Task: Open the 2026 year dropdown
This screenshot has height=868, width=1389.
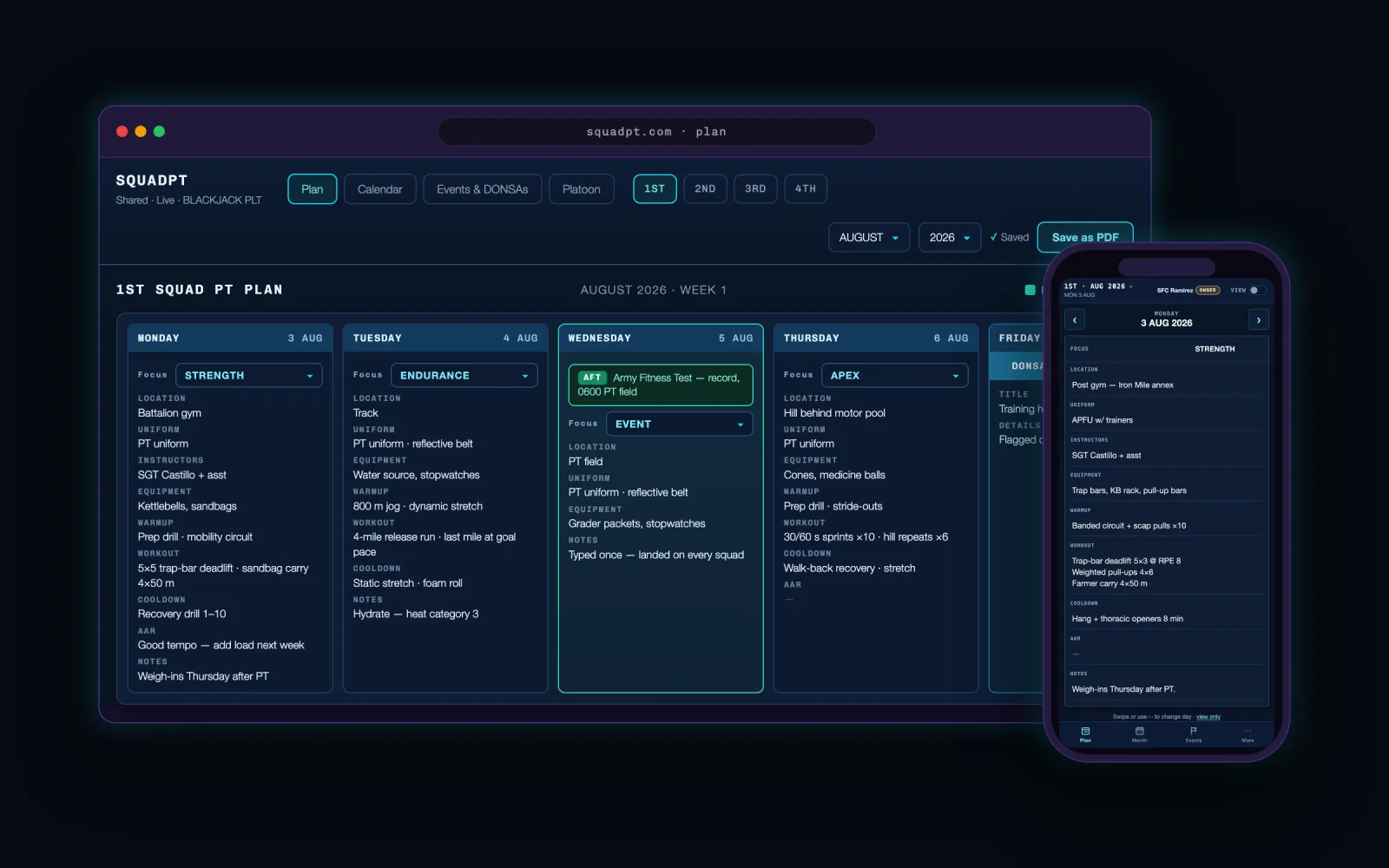Action: (950, 237)
